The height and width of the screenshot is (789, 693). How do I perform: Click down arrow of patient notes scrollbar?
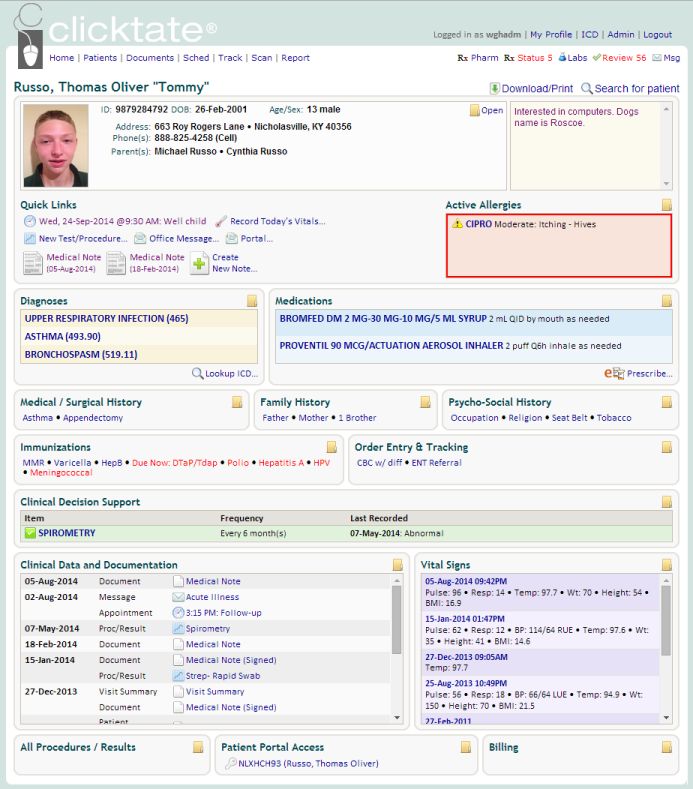pos(666,184)
